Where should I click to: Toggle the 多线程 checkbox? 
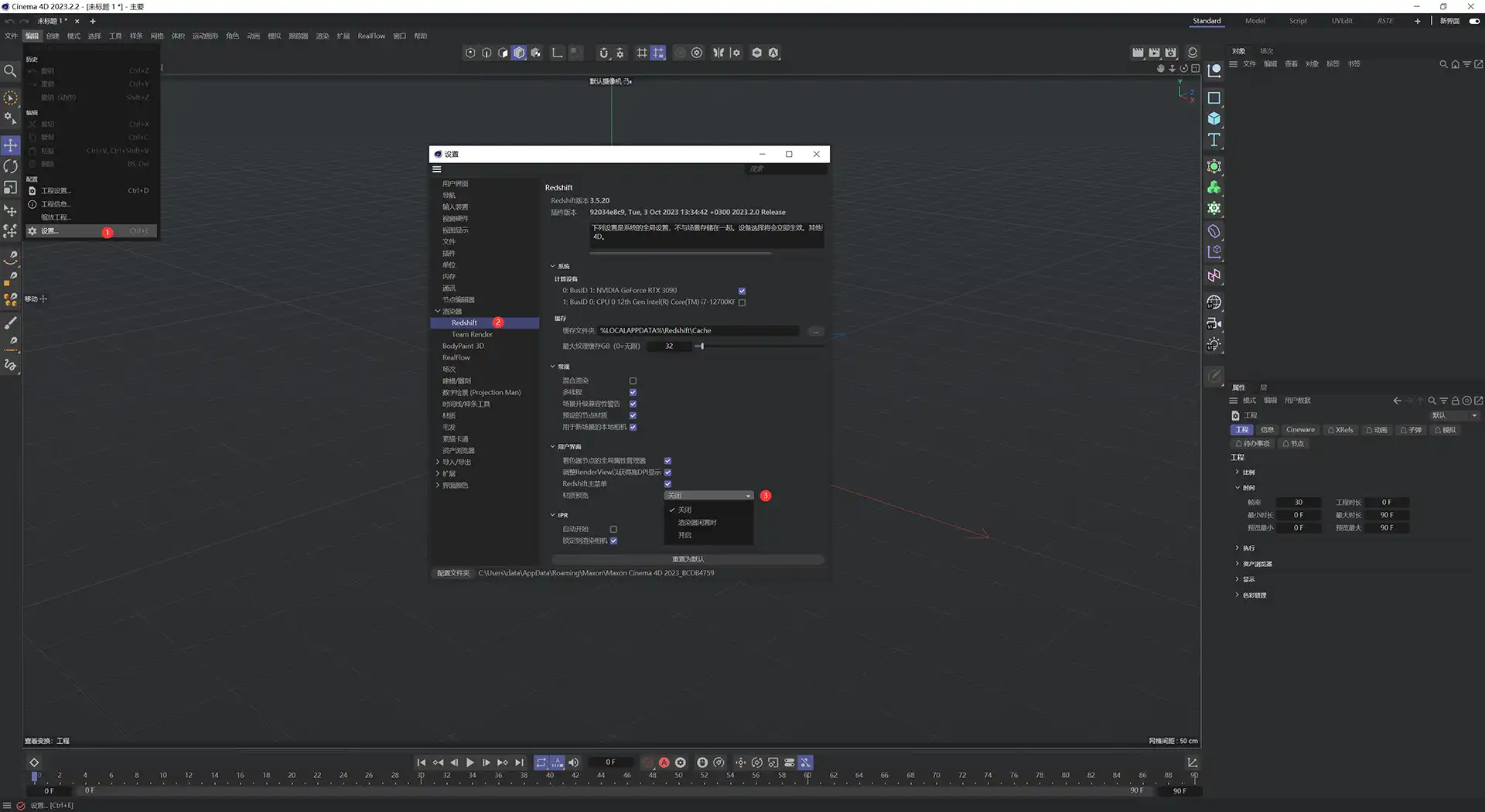coord(633,392)
